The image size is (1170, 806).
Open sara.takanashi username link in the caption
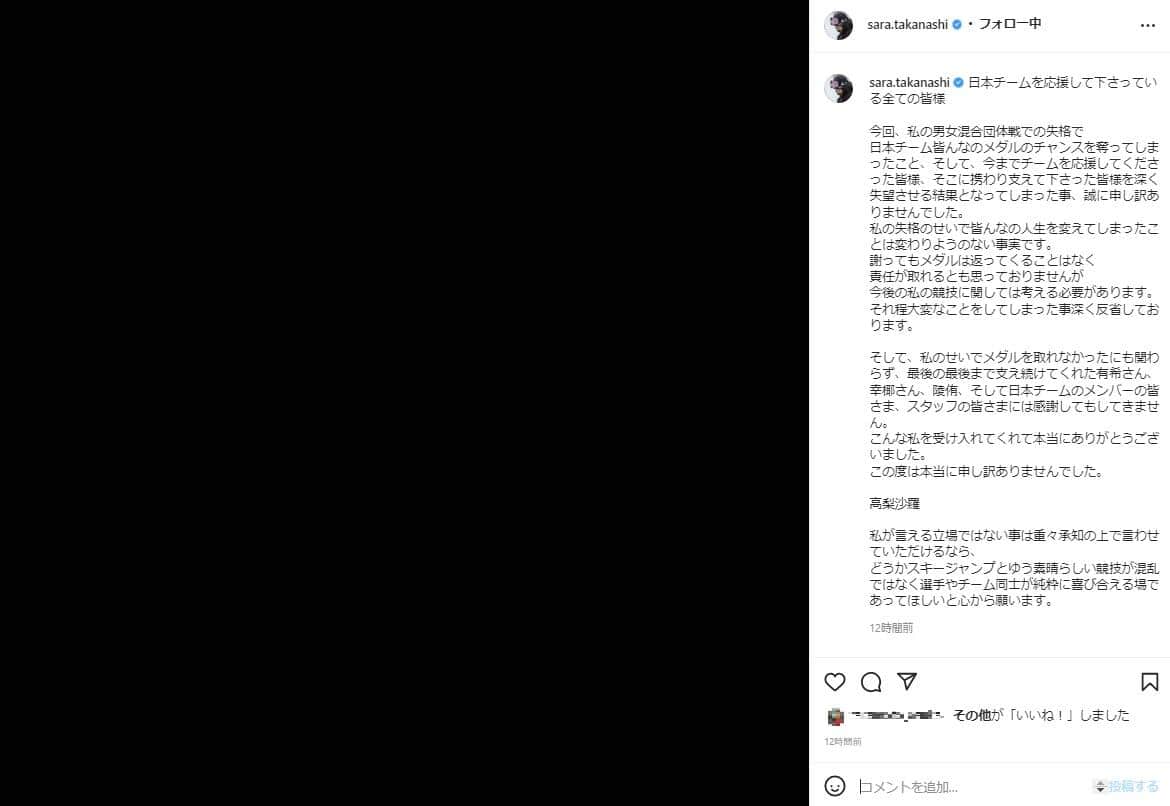(x=909, y=82)
